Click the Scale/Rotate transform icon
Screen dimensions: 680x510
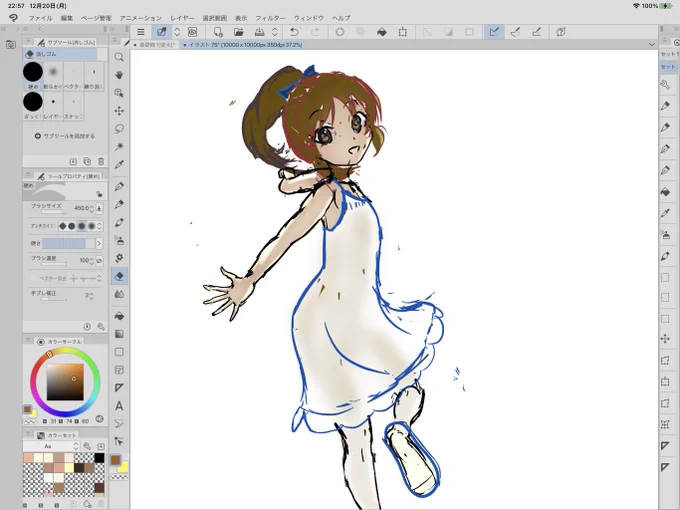[x=403, y=32]
